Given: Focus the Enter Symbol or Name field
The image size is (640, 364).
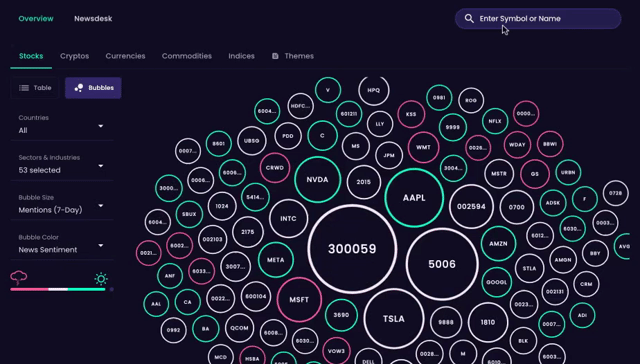Looking at the screenshot, I should (538, 19).
